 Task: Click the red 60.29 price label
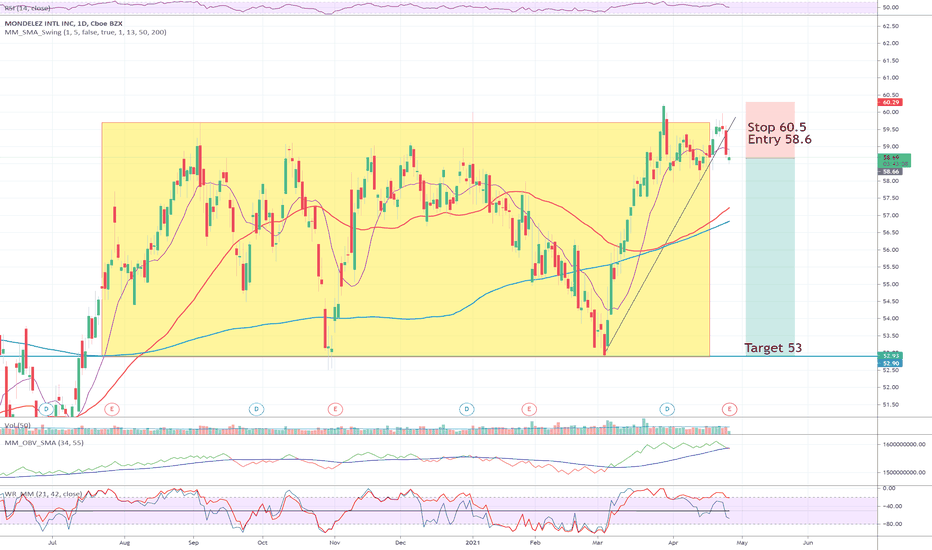[x=890, y=103]
